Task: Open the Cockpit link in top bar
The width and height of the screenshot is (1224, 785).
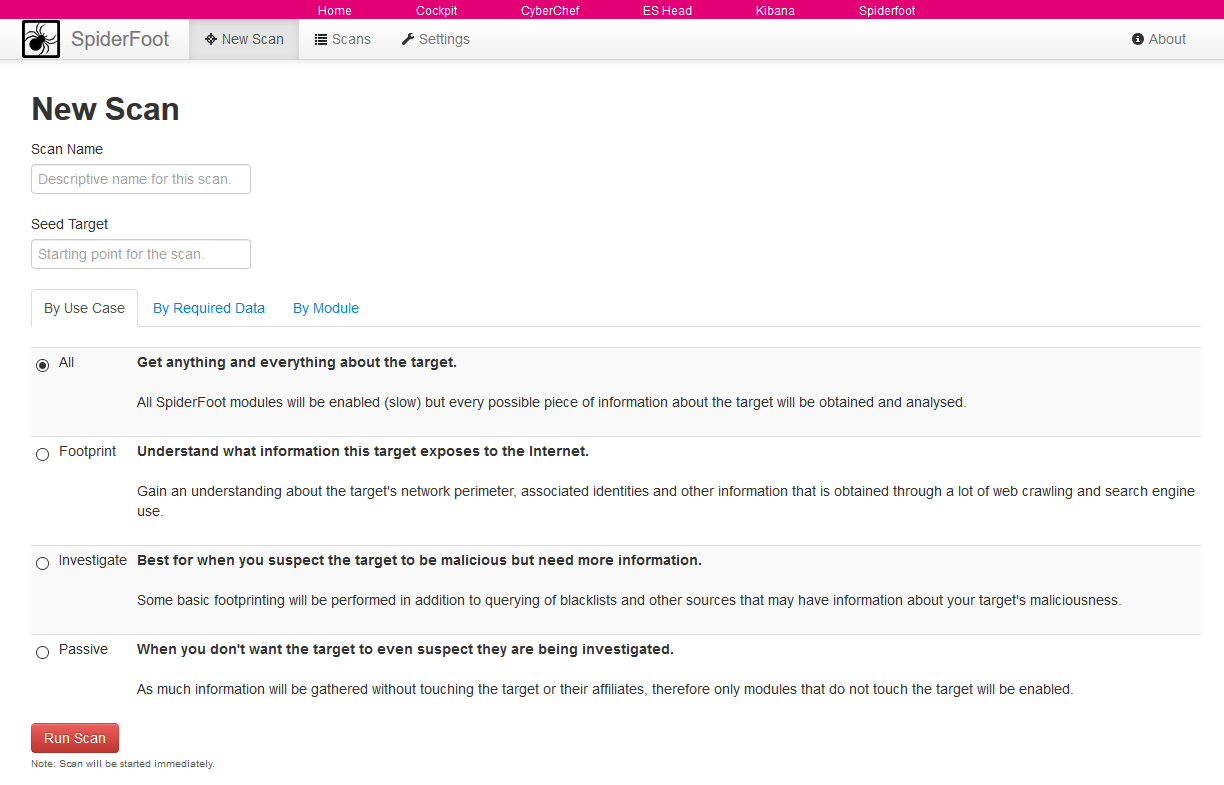Action: [x=436, y=11]
